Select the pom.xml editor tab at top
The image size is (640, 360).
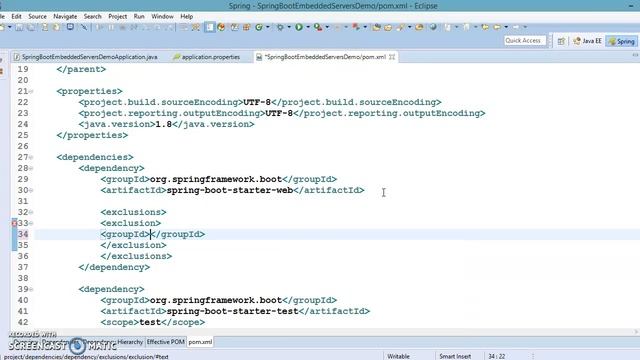tap(325, 57)
